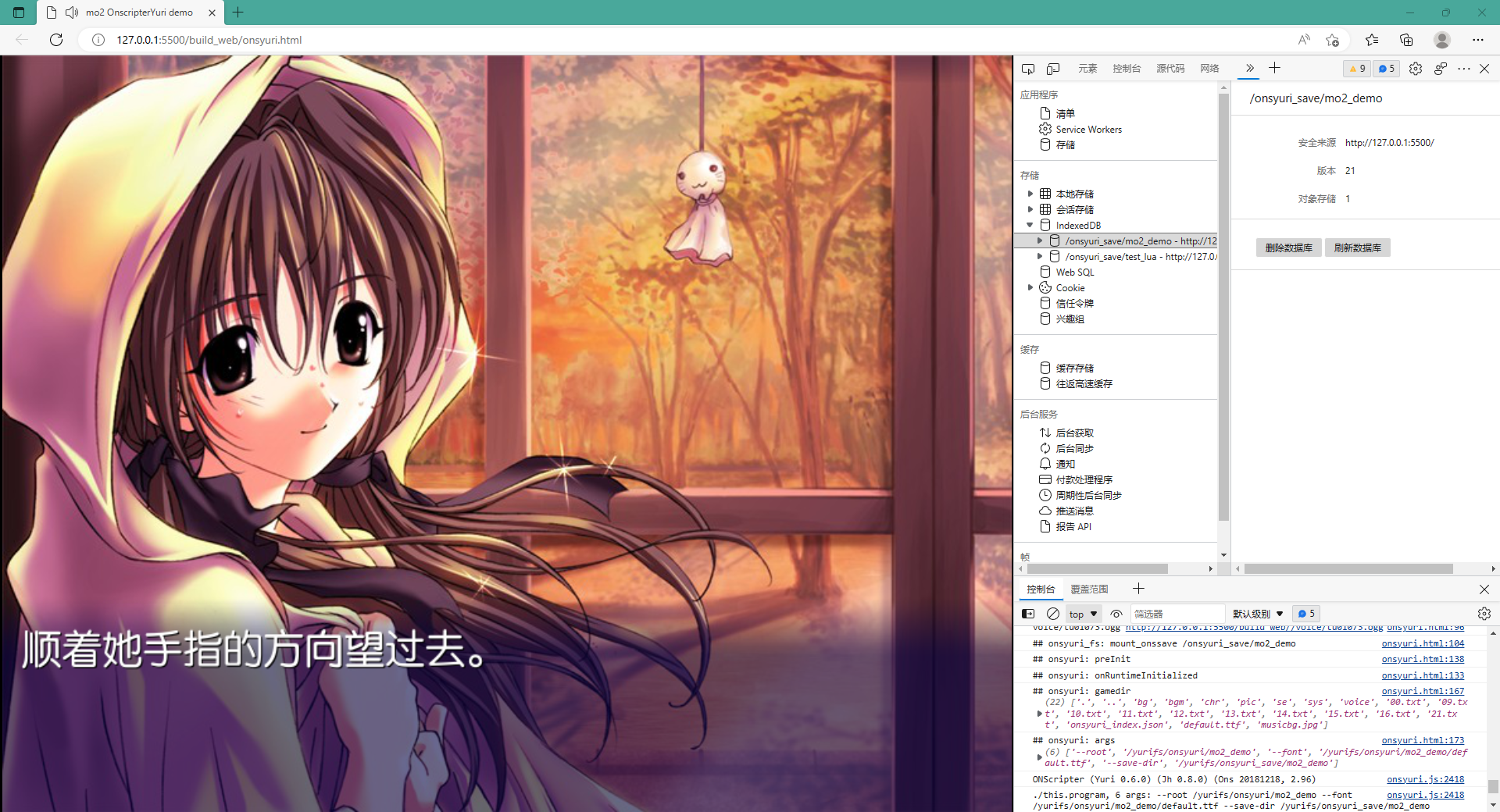Open the DevTools three-dot customize menu
Image resolution: width=1500 pixels, height=812 pixels.
(x=1464, y=69)
